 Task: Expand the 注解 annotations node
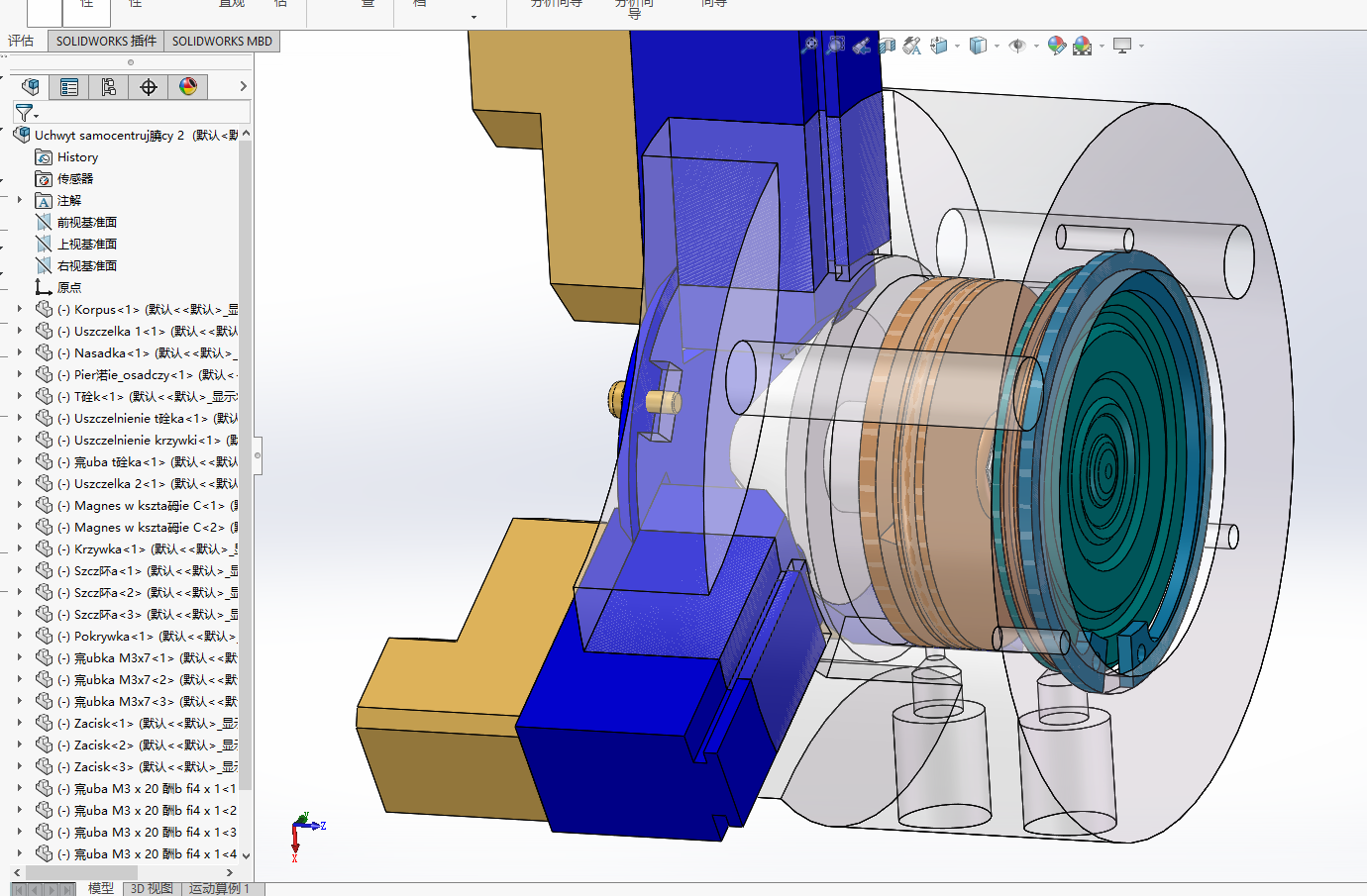(x=19, y=200)
